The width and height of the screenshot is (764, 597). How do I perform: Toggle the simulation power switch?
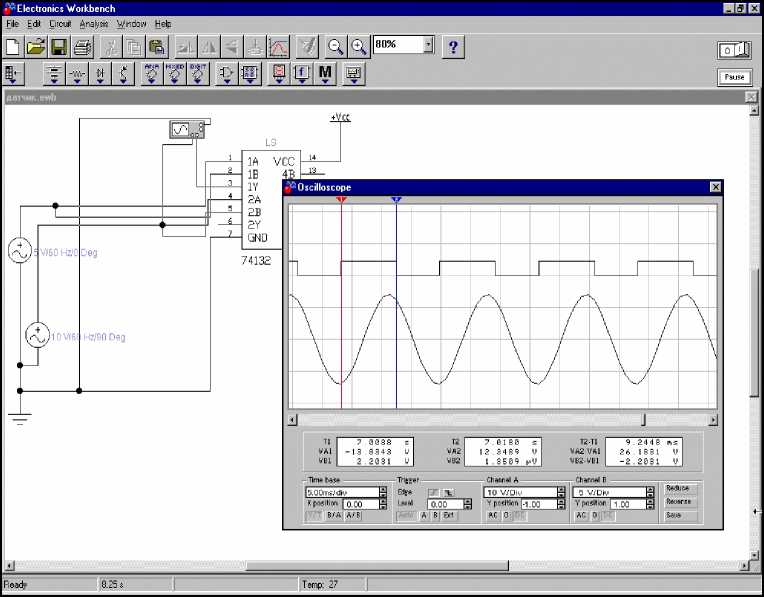733,50
